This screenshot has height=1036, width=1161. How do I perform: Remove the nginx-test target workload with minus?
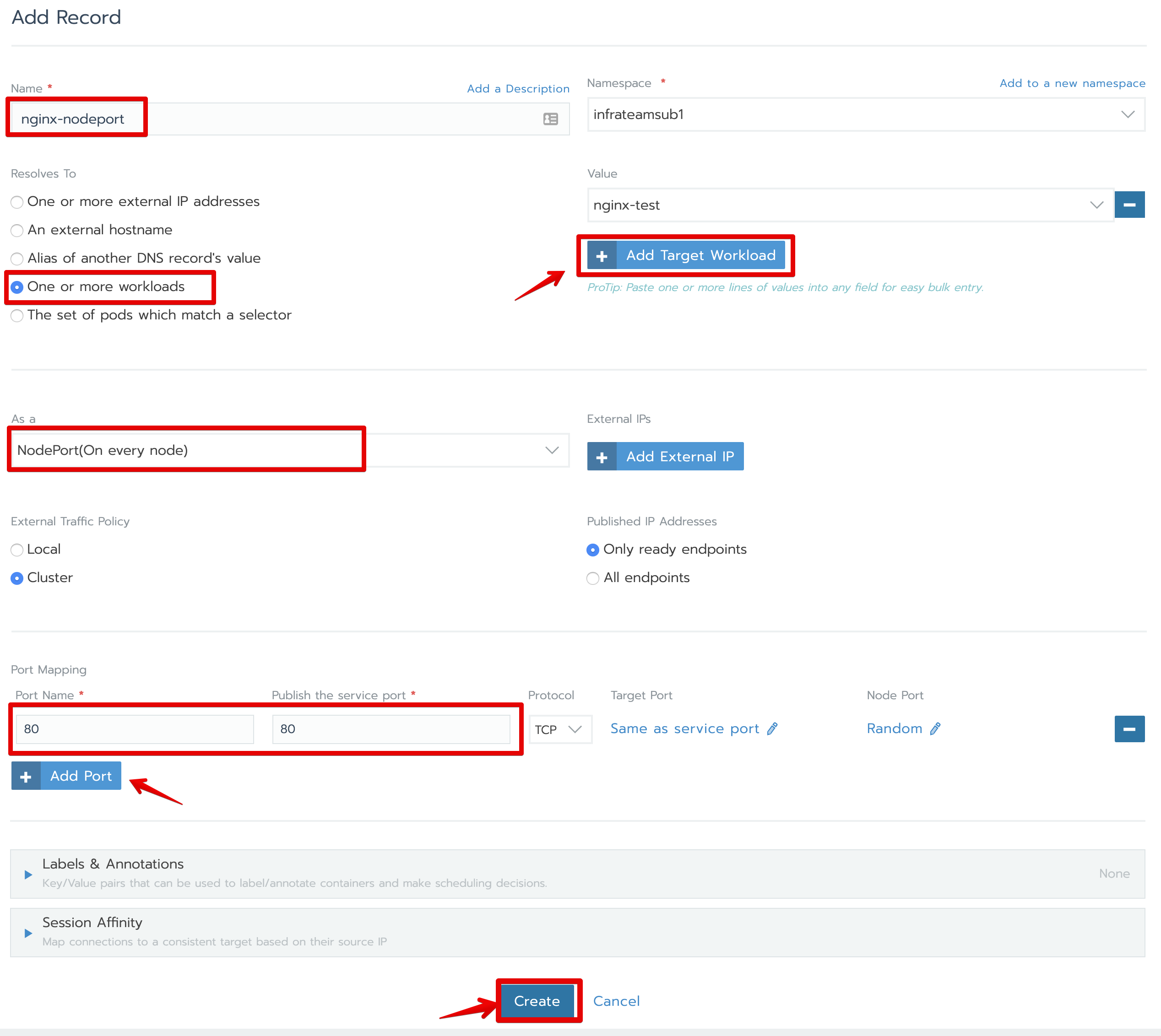tap(1129, 205)
